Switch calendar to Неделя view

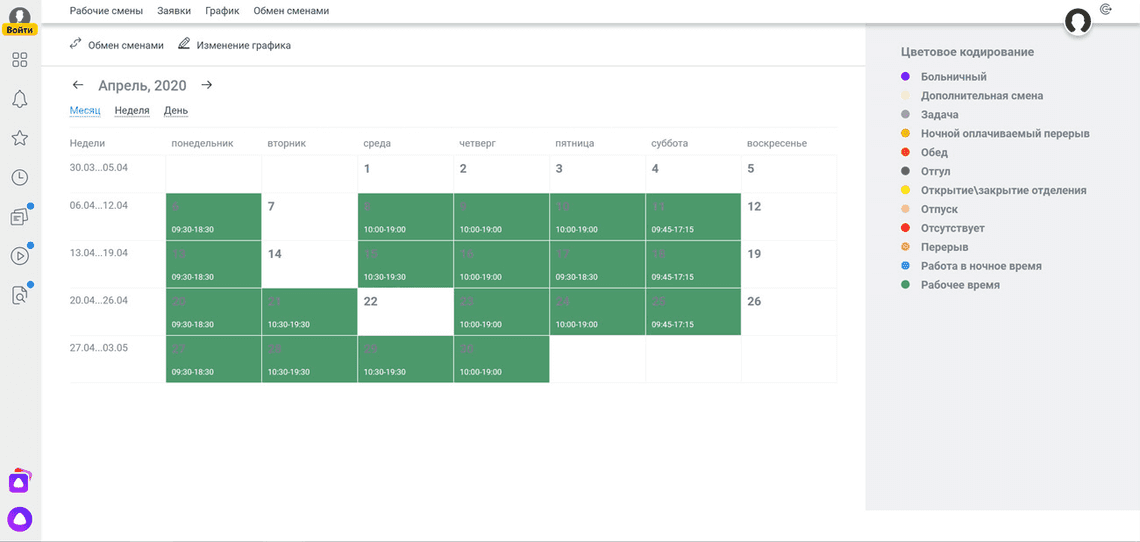click(132, 111)
